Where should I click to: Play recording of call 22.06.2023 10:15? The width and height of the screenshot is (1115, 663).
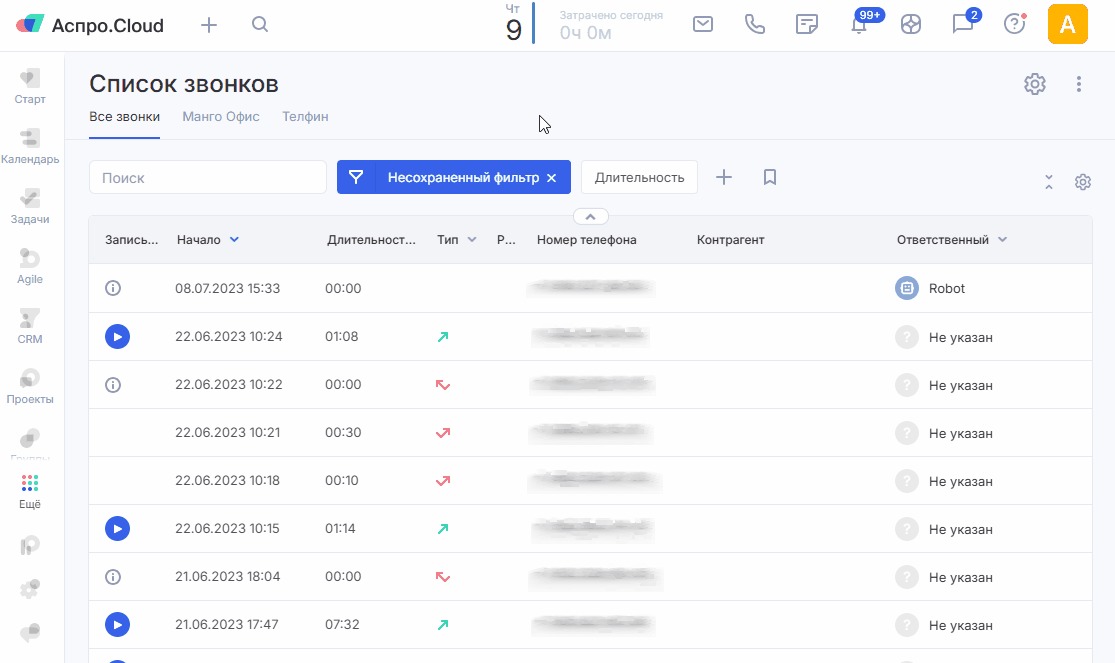click(117, 529)
